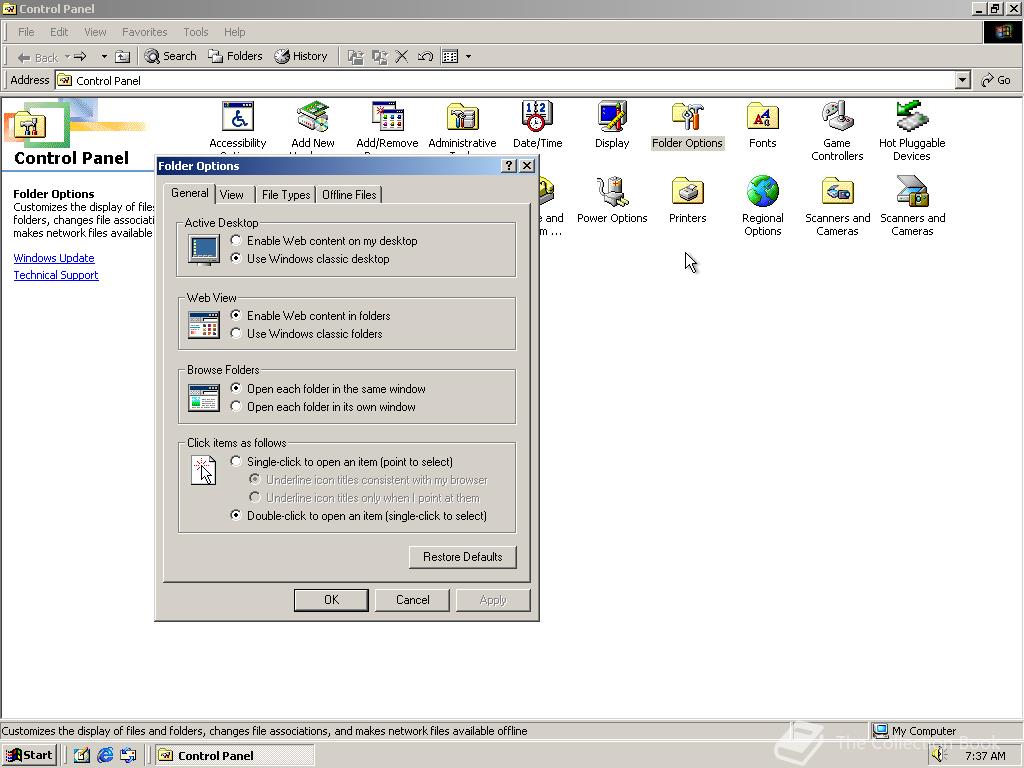
Task: Switch to the View tab
Action: coord(232,195)
